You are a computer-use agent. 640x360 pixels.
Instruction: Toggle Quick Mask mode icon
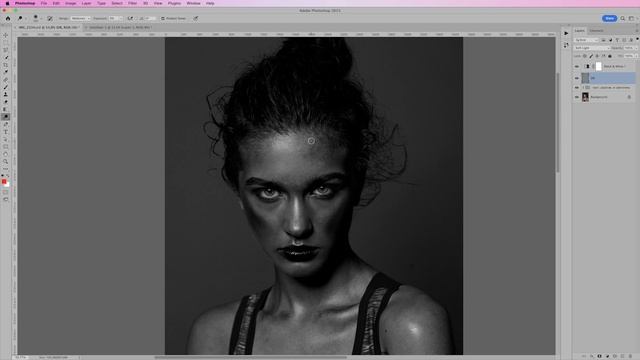point(6,192)
